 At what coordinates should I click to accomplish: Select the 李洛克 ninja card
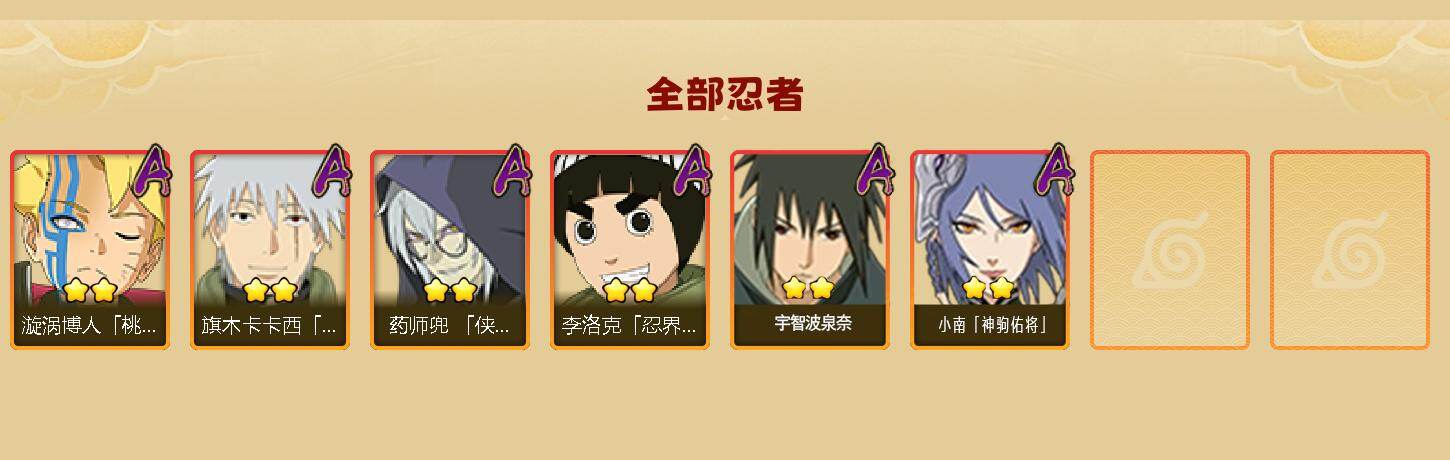click(x=630, y=250)
